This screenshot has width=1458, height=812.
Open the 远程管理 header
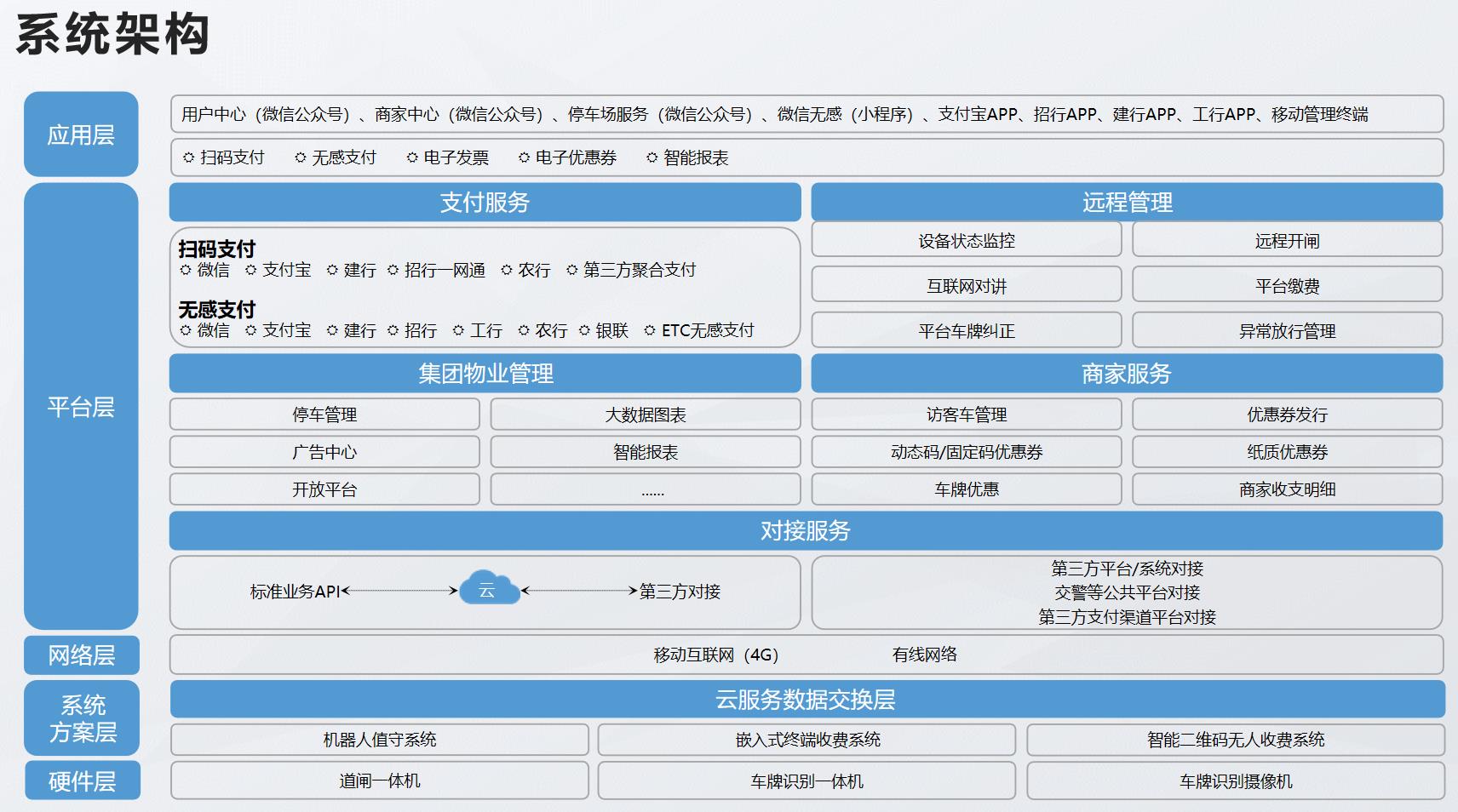coord(1127,202)
